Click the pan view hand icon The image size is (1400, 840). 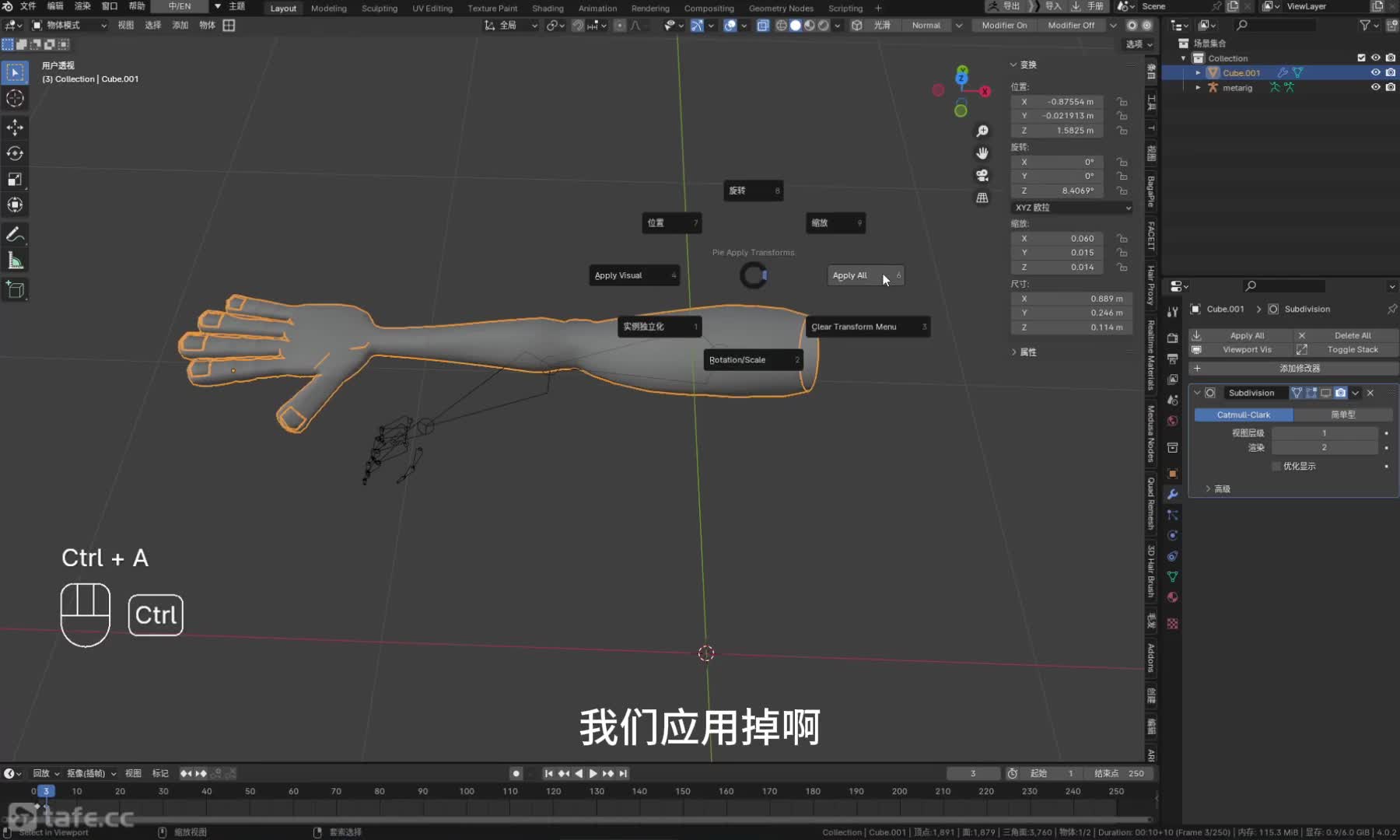click(982, 153)
